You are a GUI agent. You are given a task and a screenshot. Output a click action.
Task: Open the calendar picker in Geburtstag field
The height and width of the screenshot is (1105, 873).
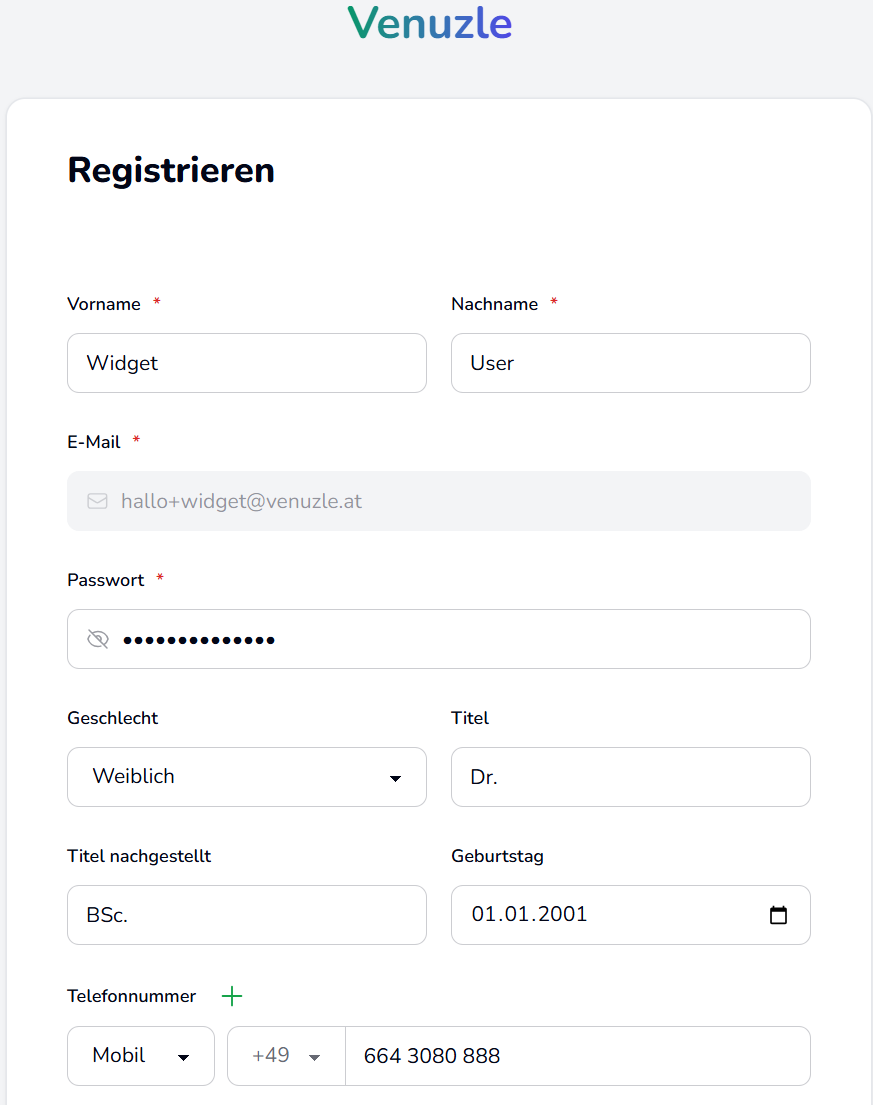pos(778,915)
